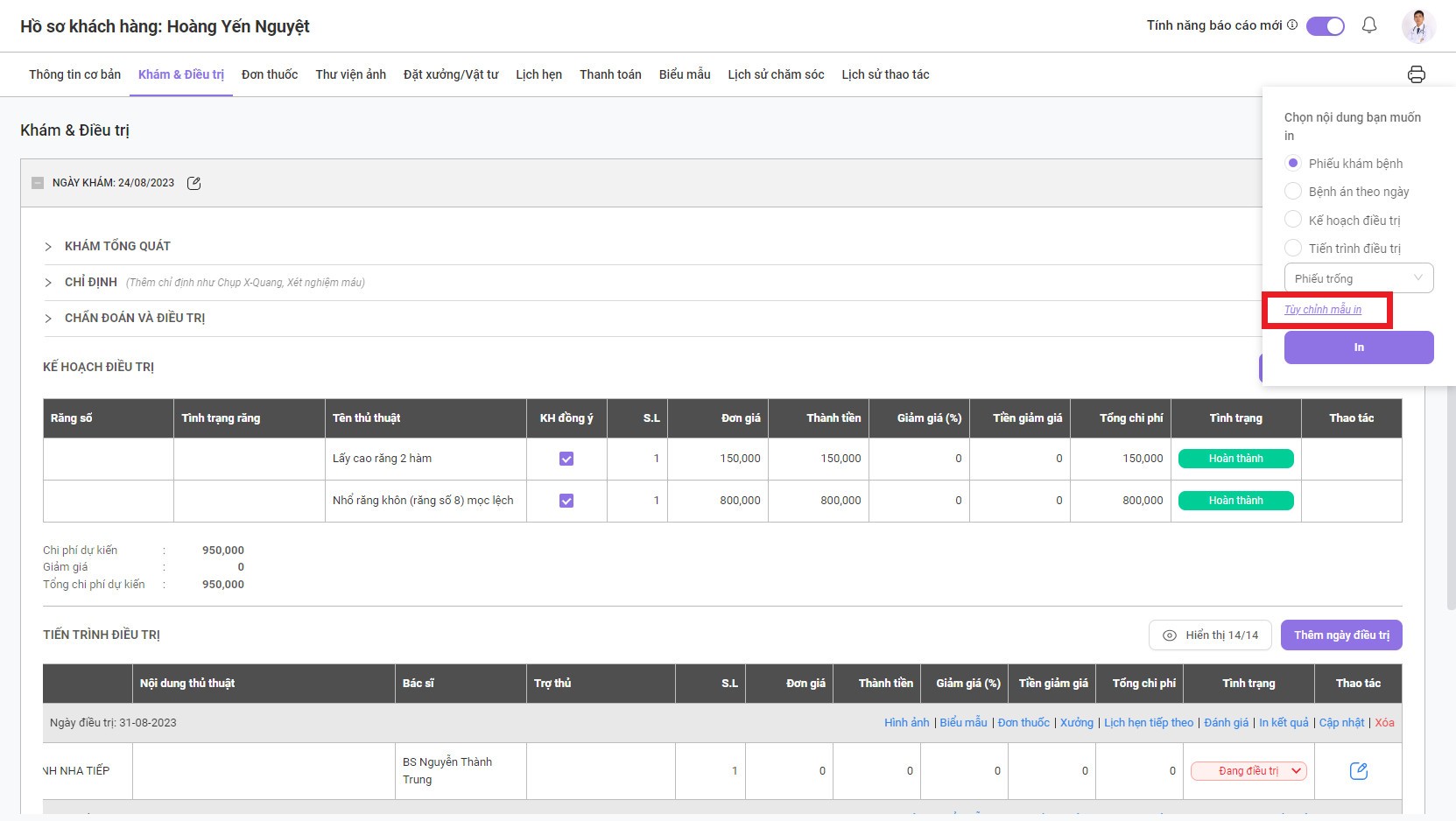Click info icon beside Tính năng báo cáo mới
Image resolution: width=1456 pixels, height=821 pixels.
[1292, 25]
